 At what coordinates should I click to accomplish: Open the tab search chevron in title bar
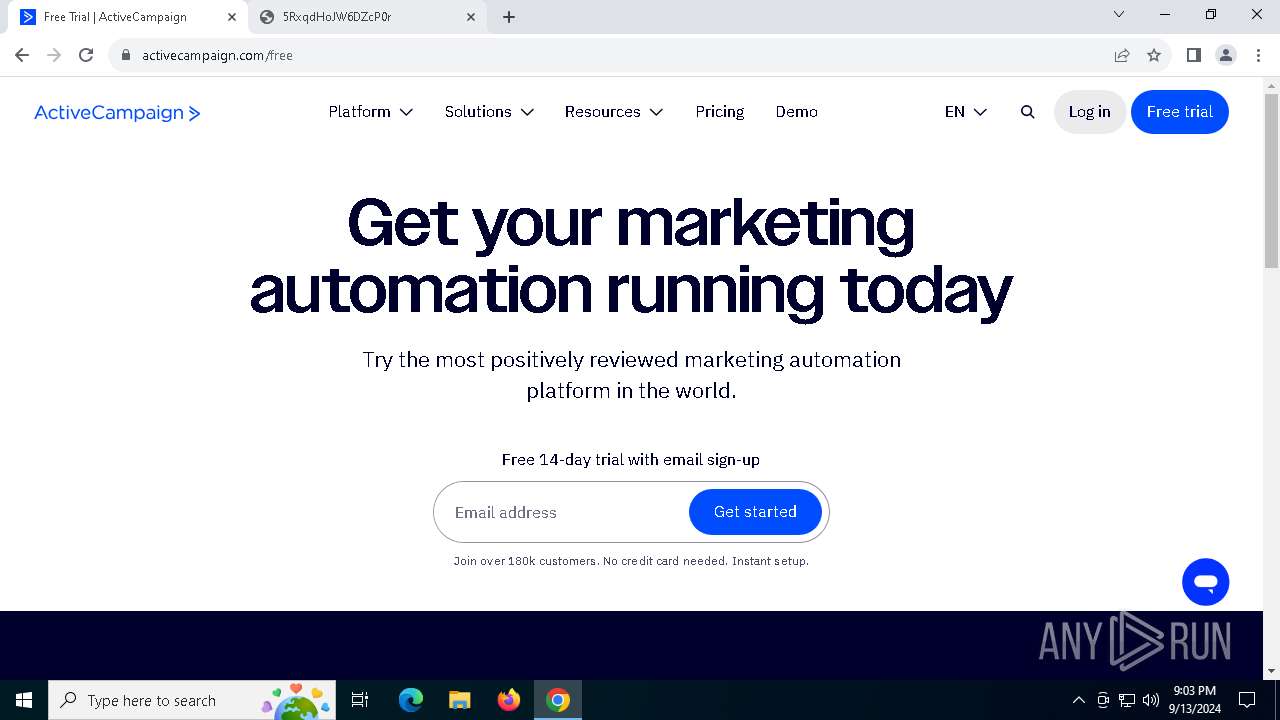tap(1119, 14)
